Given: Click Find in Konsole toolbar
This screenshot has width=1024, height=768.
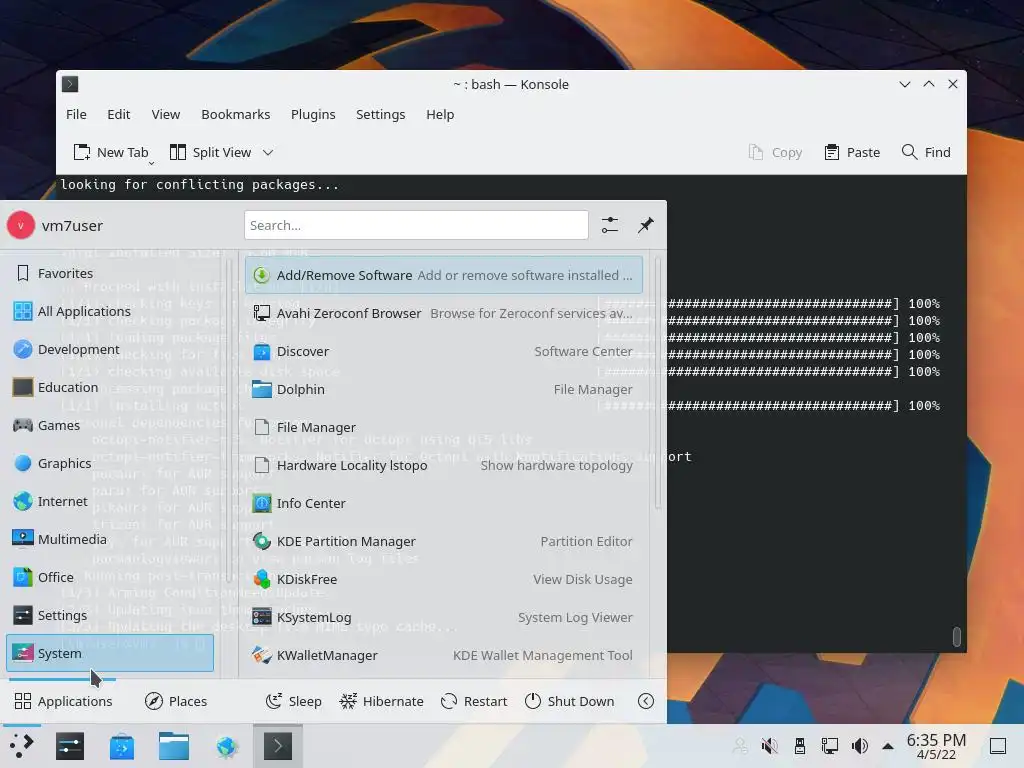Looking at the screenshot, I should (x=926, y=152).
